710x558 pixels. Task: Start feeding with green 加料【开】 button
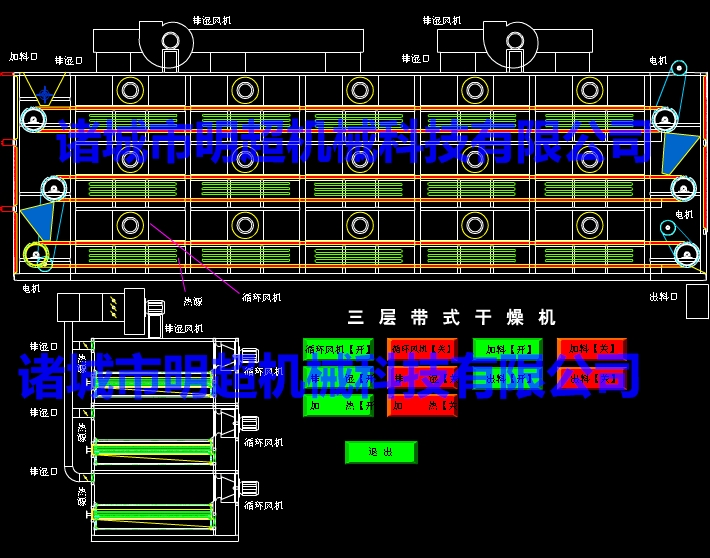tap(507, 349)
